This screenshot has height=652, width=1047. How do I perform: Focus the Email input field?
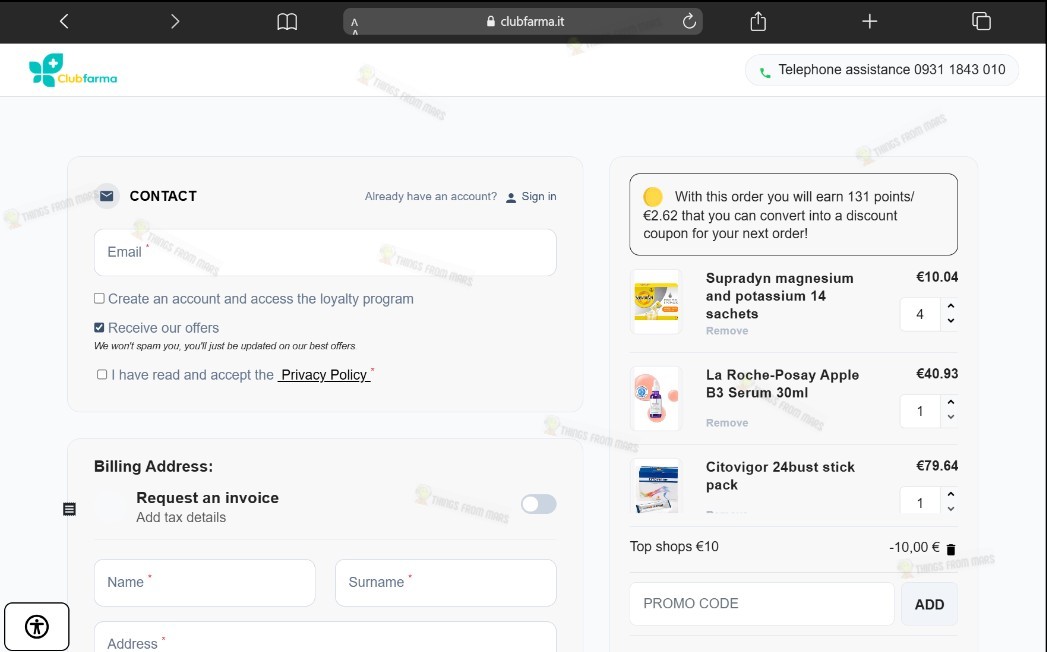(325, 253)
